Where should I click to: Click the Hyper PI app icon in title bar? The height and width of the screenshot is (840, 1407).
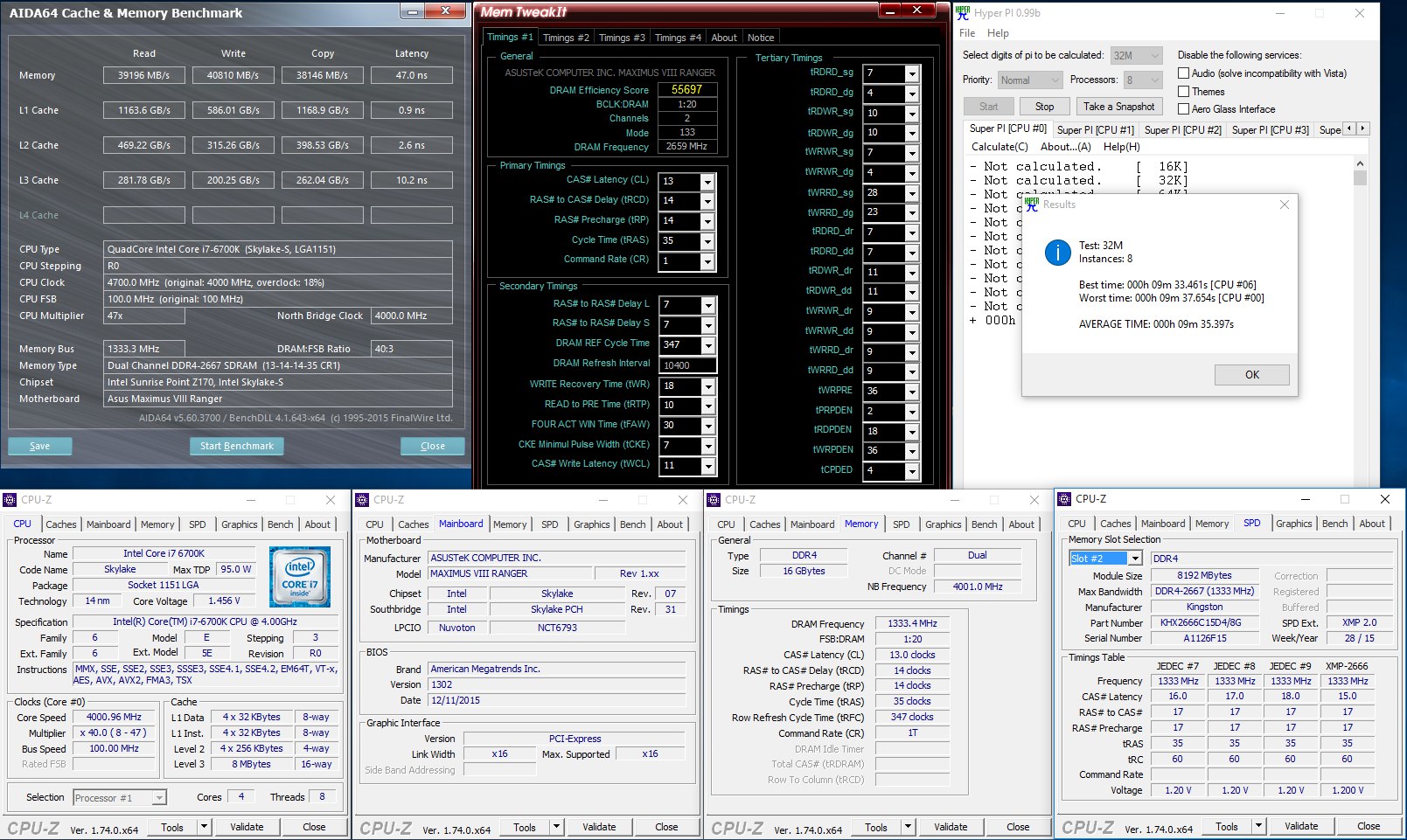[x=963, y=13]
